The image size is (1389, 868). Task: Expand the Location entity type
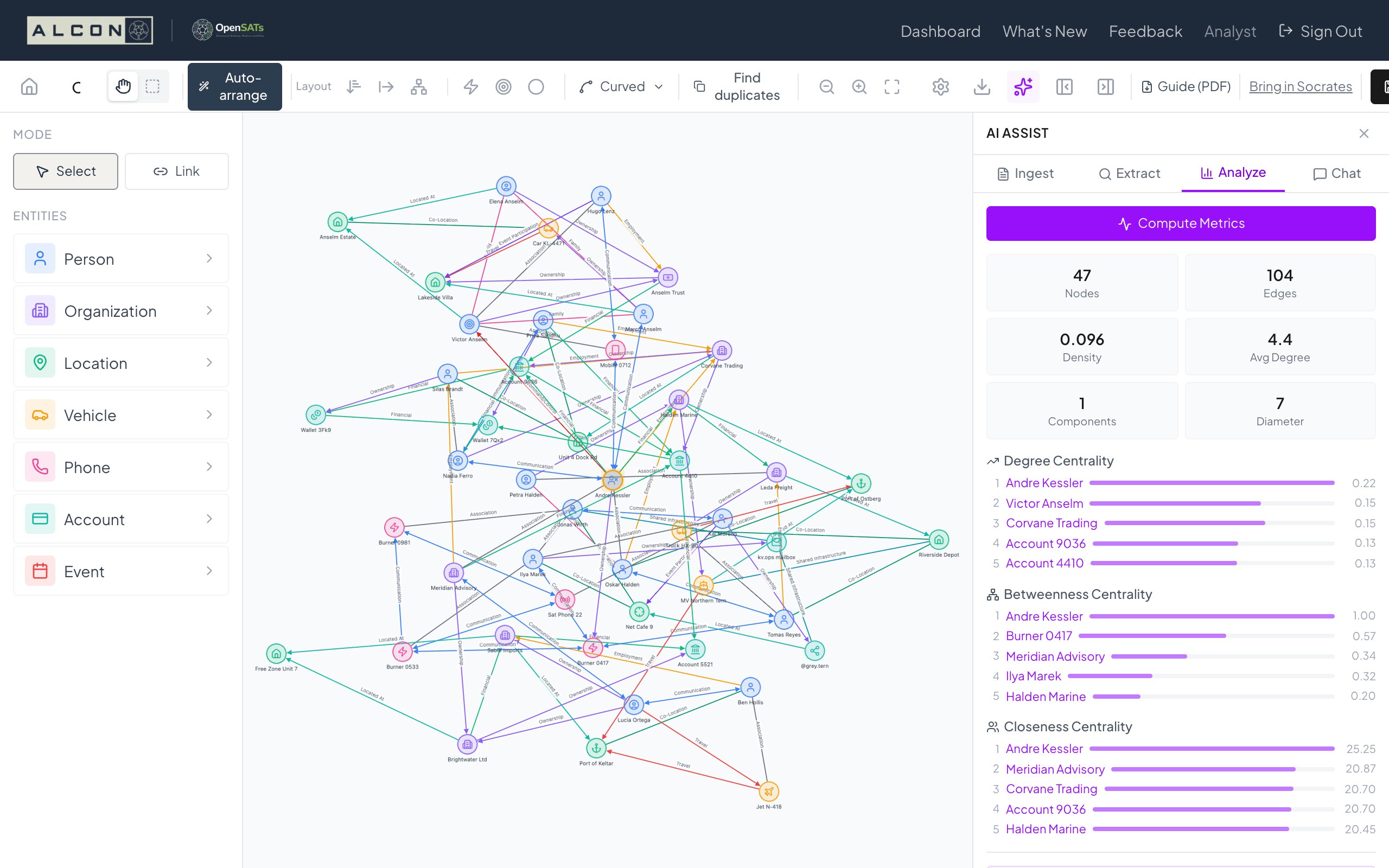point(121,363)
